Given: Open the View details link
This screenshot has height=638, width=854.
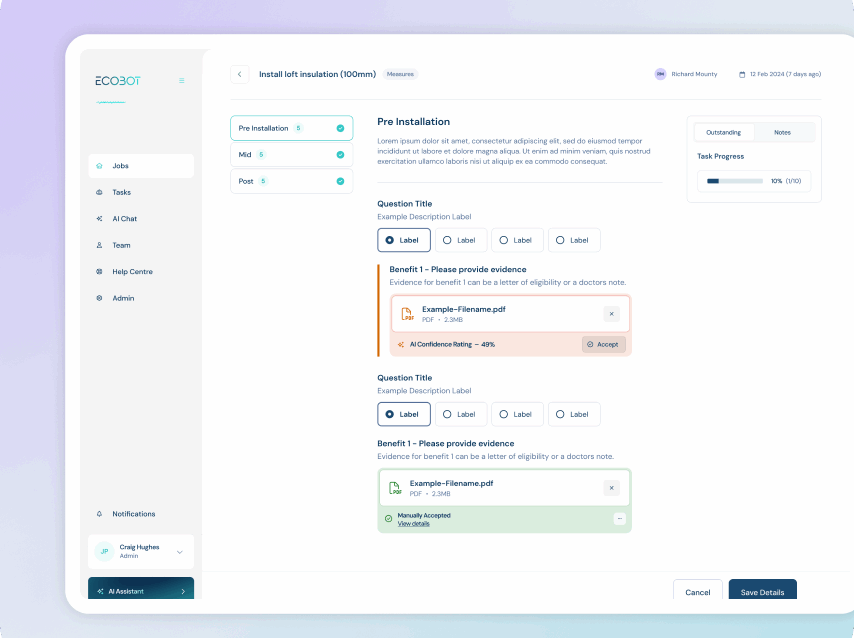Looking at the screenshot, I should click(x=413, y=524).
